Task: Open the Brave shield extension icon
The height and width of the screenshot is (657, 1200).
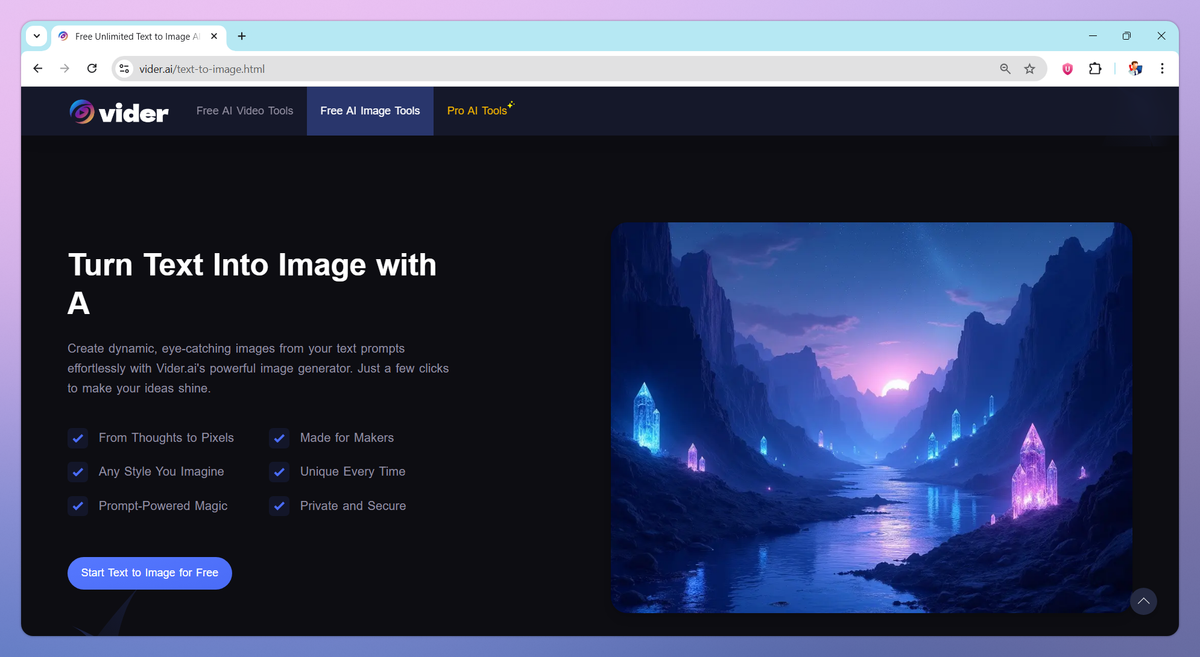Action: tap(1067, 69)
